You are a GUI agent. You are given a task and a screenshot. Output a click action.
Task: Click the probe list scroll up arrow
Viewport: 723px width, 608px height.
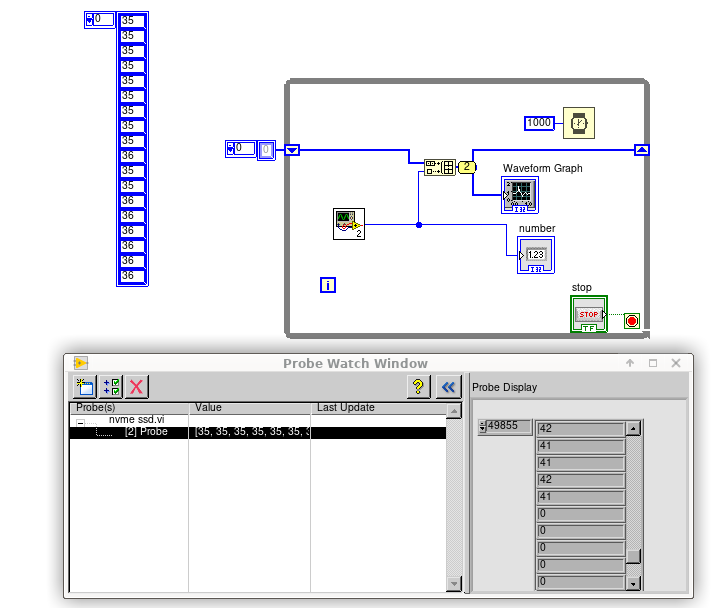click(454, 411)
